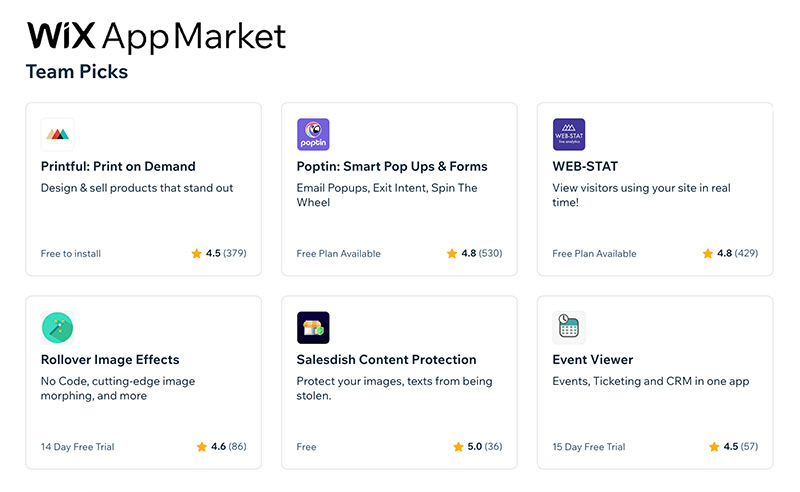800x492 pixels.
Task: Click the Printful rating star
Action: click(197, 254)
